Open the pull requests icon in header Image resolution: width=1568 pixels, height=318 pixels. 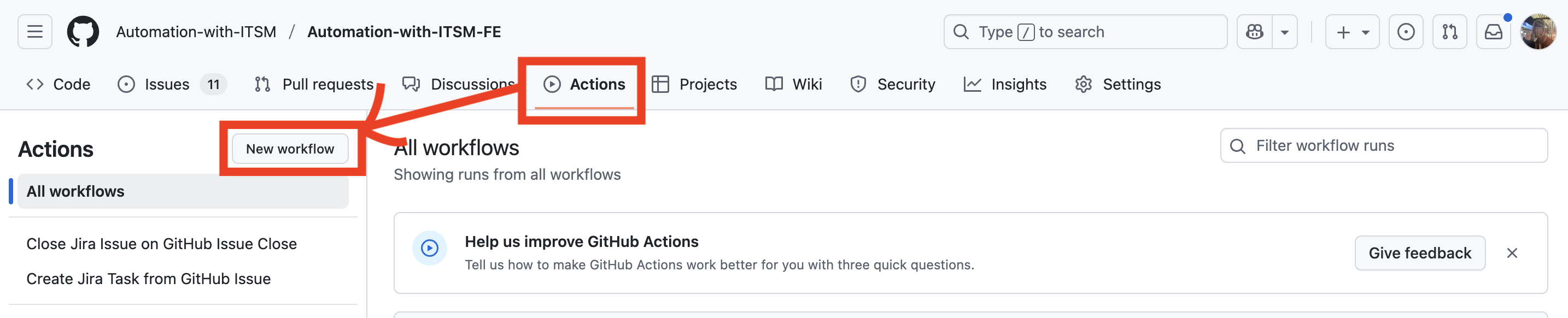click(1449, 32)
